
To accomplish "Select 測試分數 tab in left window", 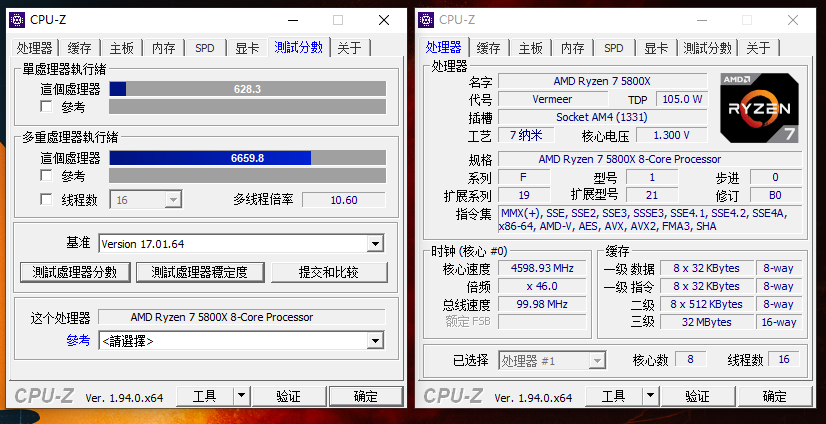I will point(299,47).
